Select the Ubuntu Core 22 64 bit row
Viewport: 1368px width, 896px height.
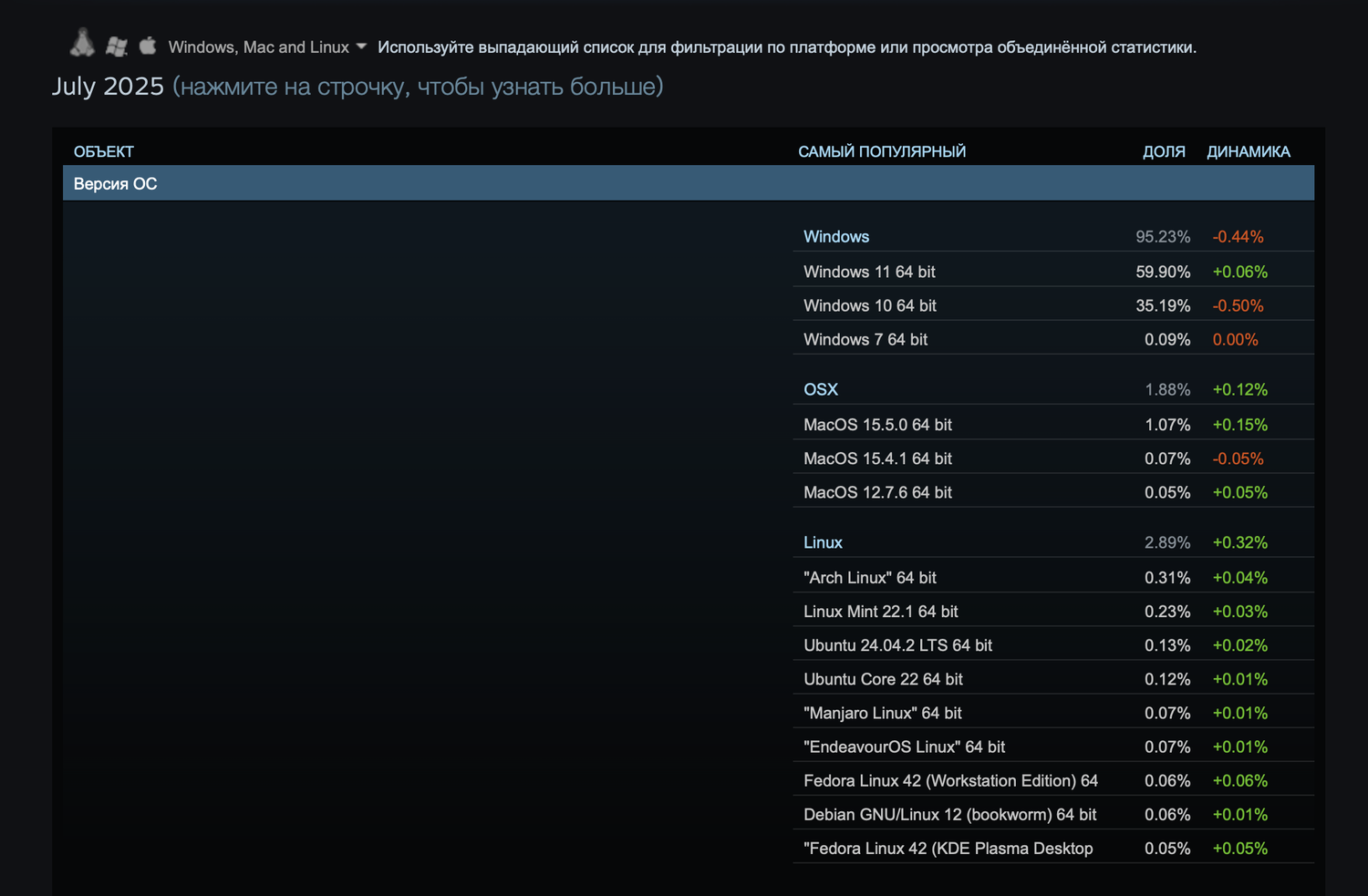(1053, 679)
